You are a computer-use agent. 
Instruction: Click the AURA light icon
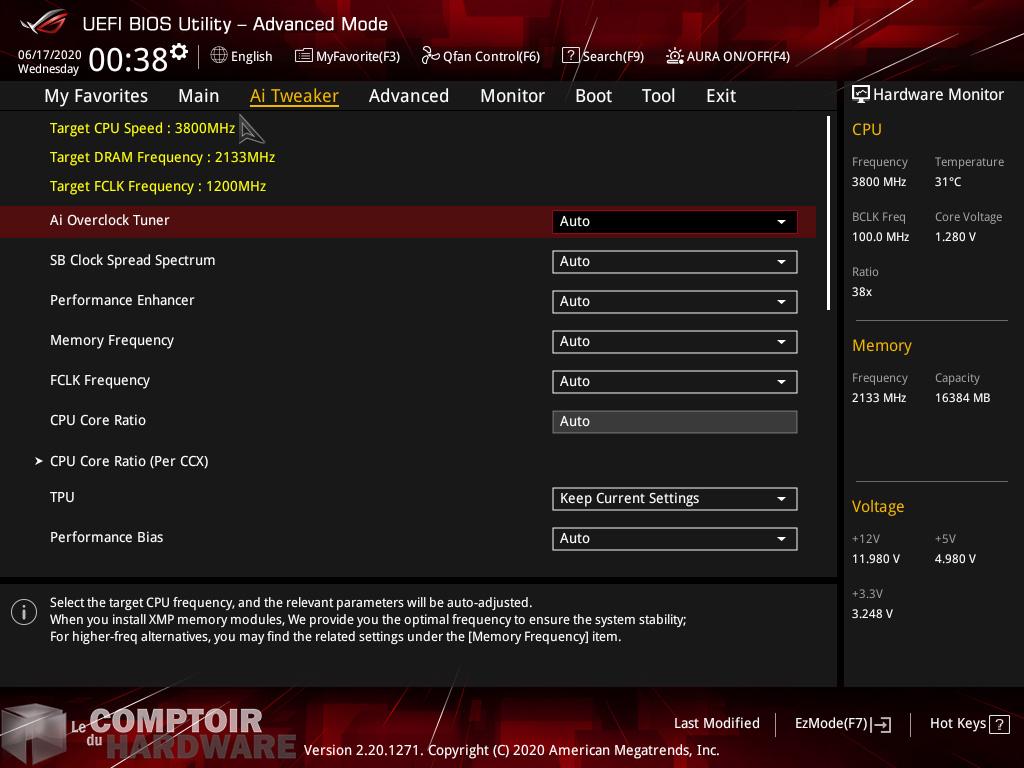pos(675,56)
